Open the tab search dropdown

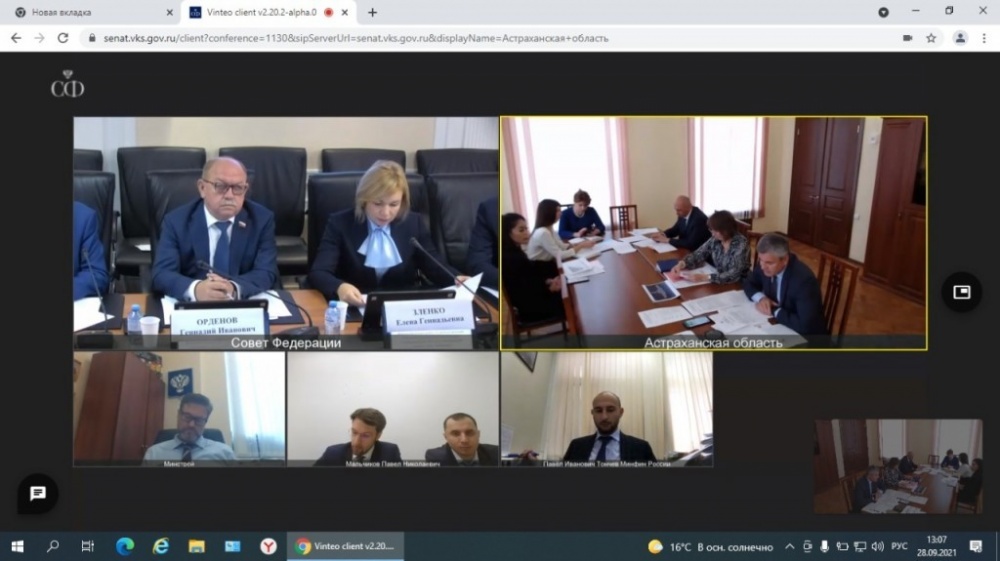point(883,12)
